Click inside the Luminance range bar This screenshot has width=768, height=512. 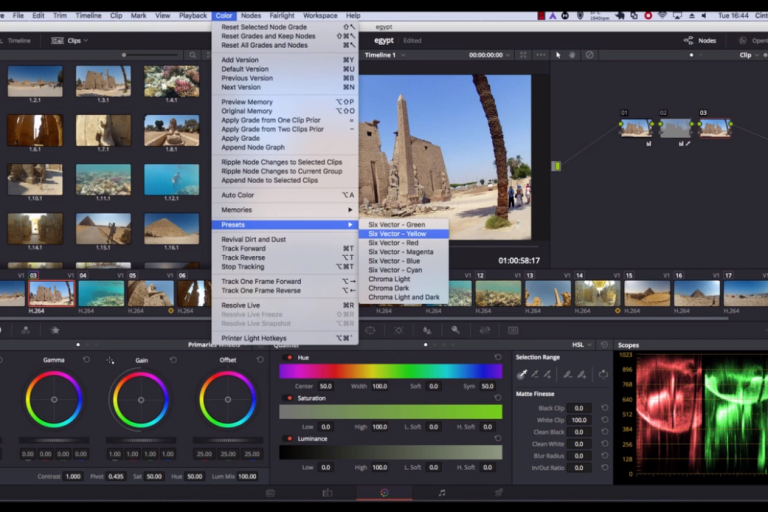pyautogui.click(x=390, y=452)
